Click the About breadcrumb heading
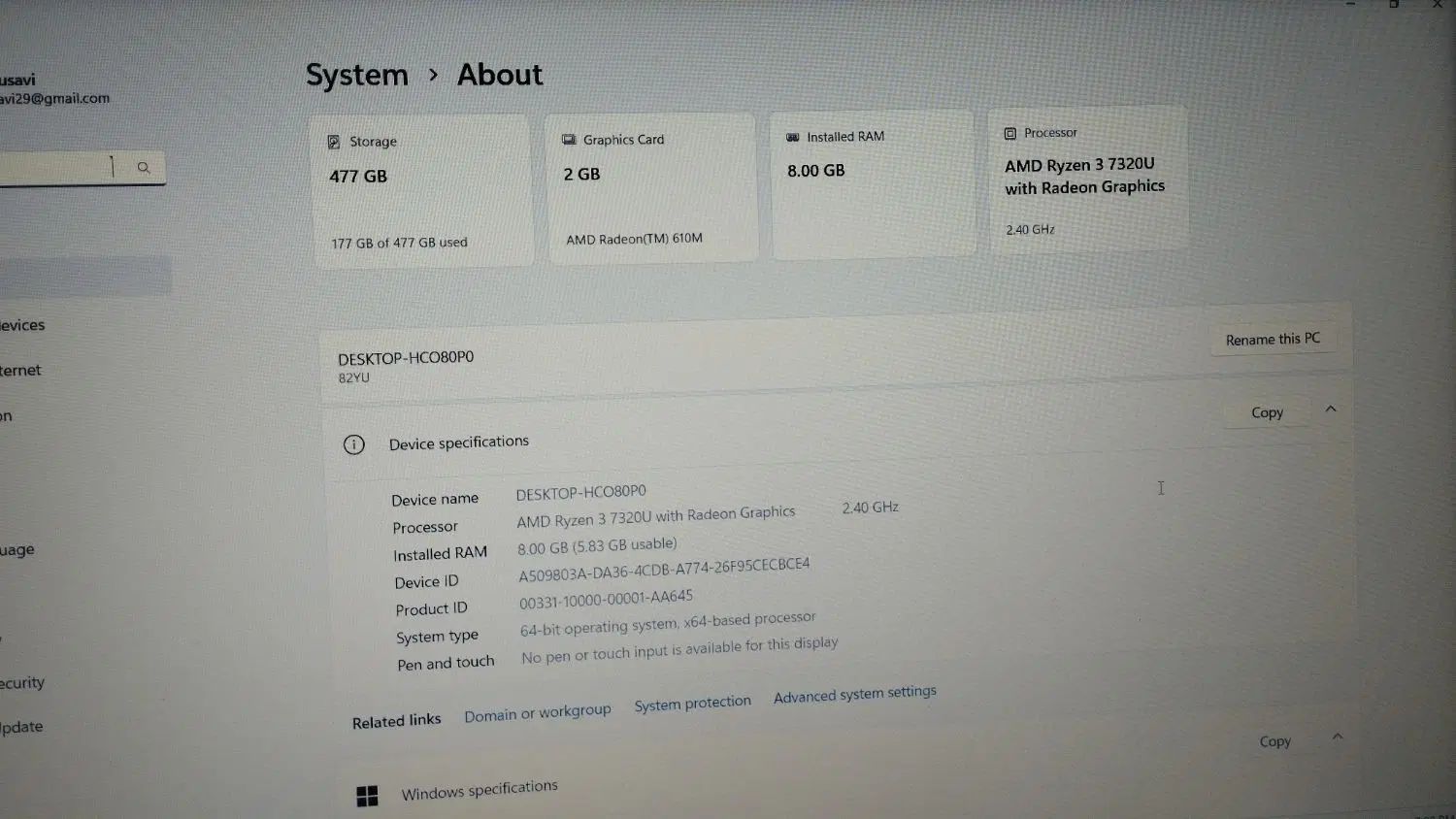Screen dimensions: 1456x819 500,75
